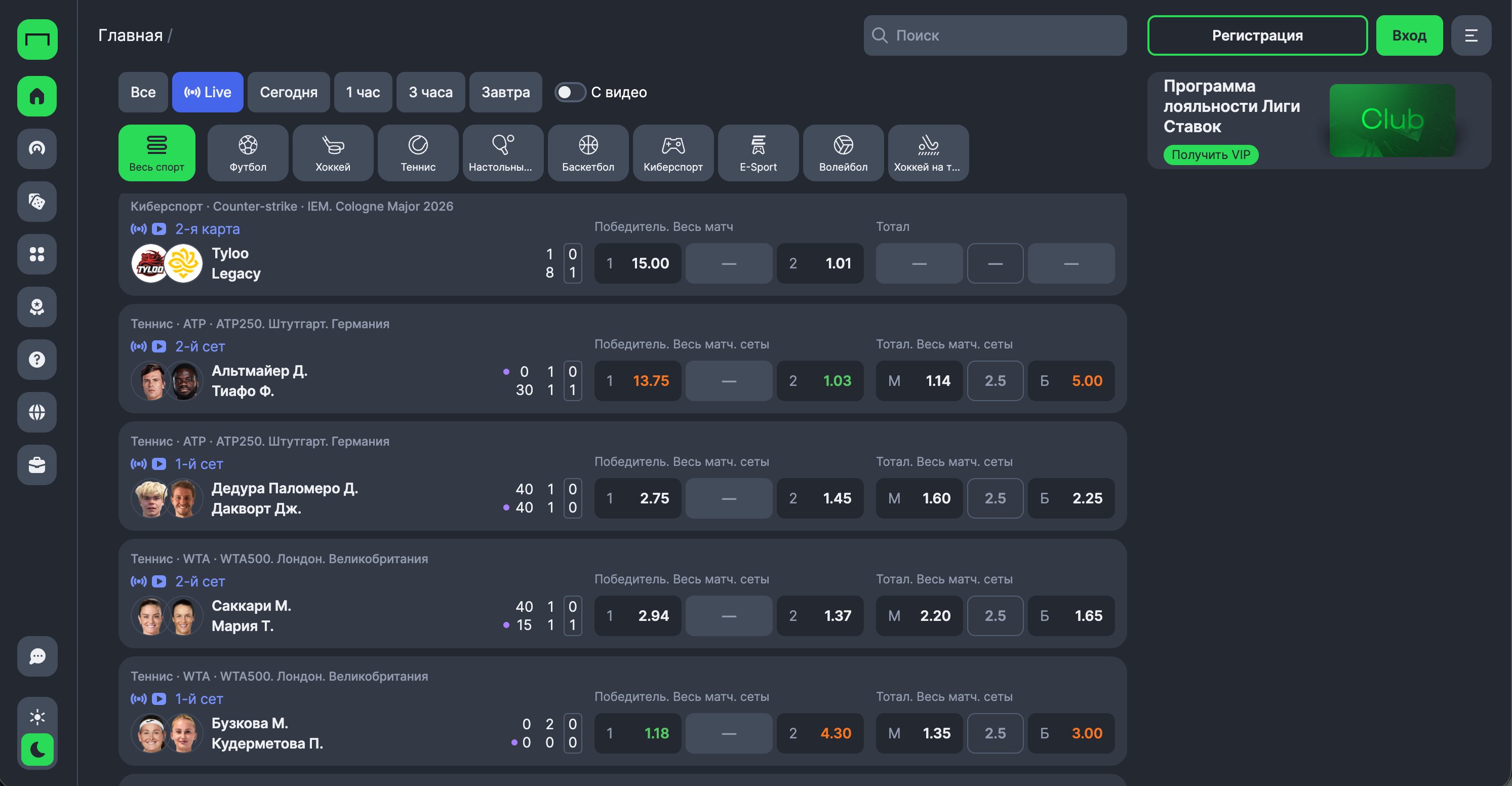
Task: Select the '3 часа' filter tab
Action: click(x=431, y=92)
